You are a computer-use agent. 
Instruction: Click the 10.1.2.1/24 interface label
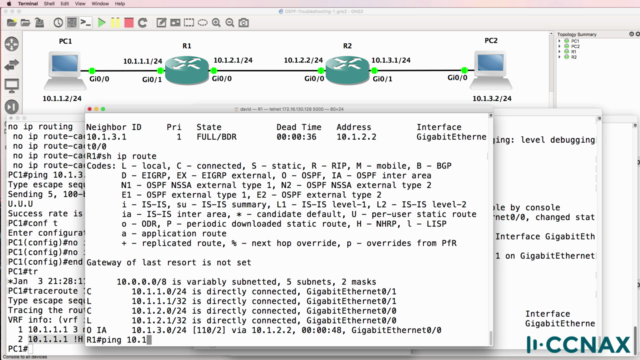pyautogui.click(x=233, y=60)
